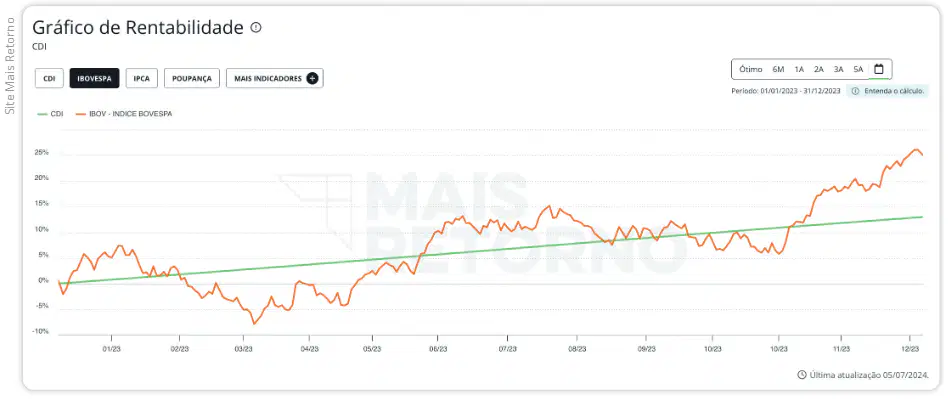Select the 3A period
Screen dimensions: 952x399
tap(838, 69)
